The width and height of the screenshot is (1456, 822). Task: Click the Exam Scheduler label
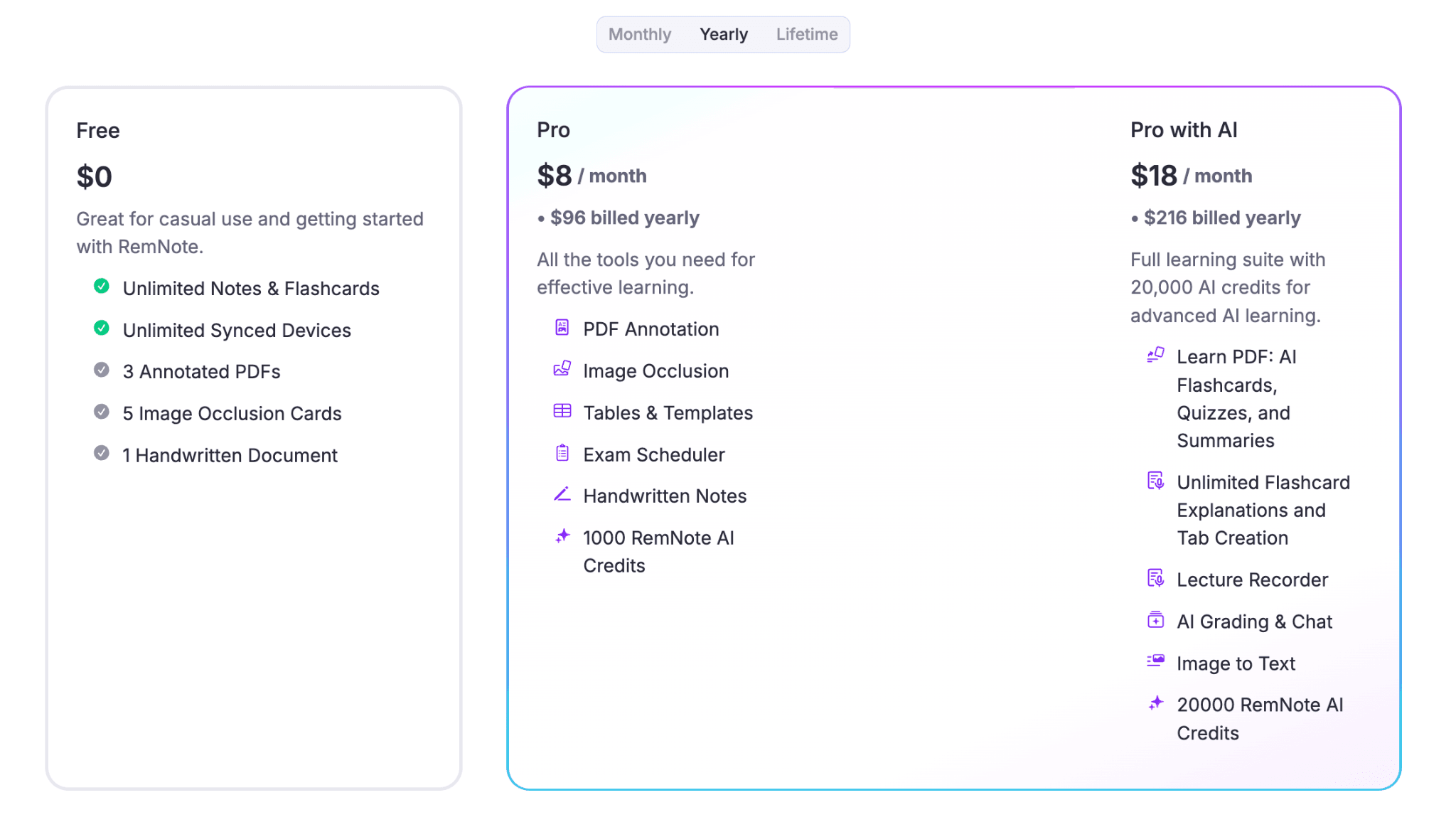click(x=654, y=455)
